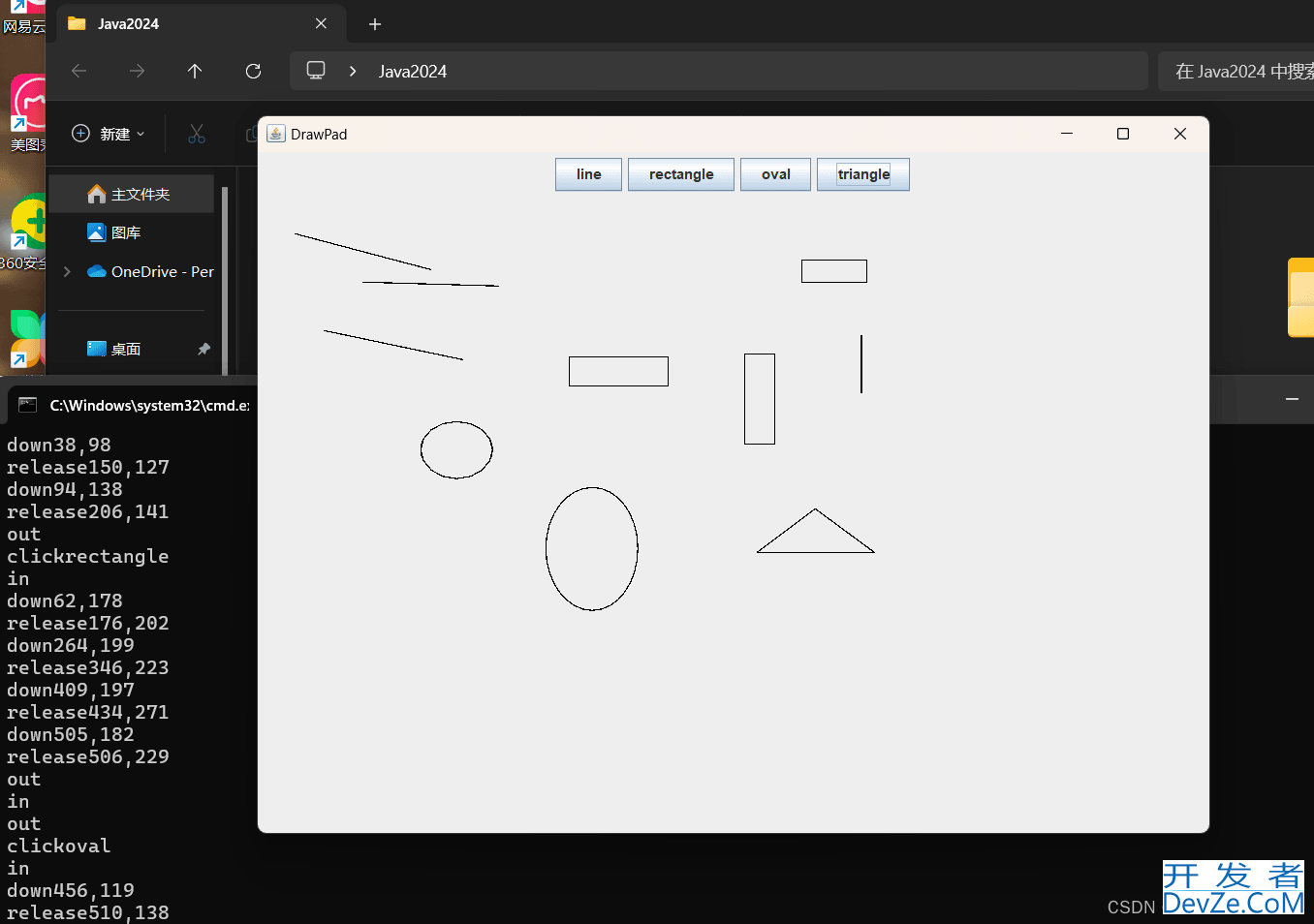Go back in the File Explorer window
Screen dimensions: 1314x924
79,71
